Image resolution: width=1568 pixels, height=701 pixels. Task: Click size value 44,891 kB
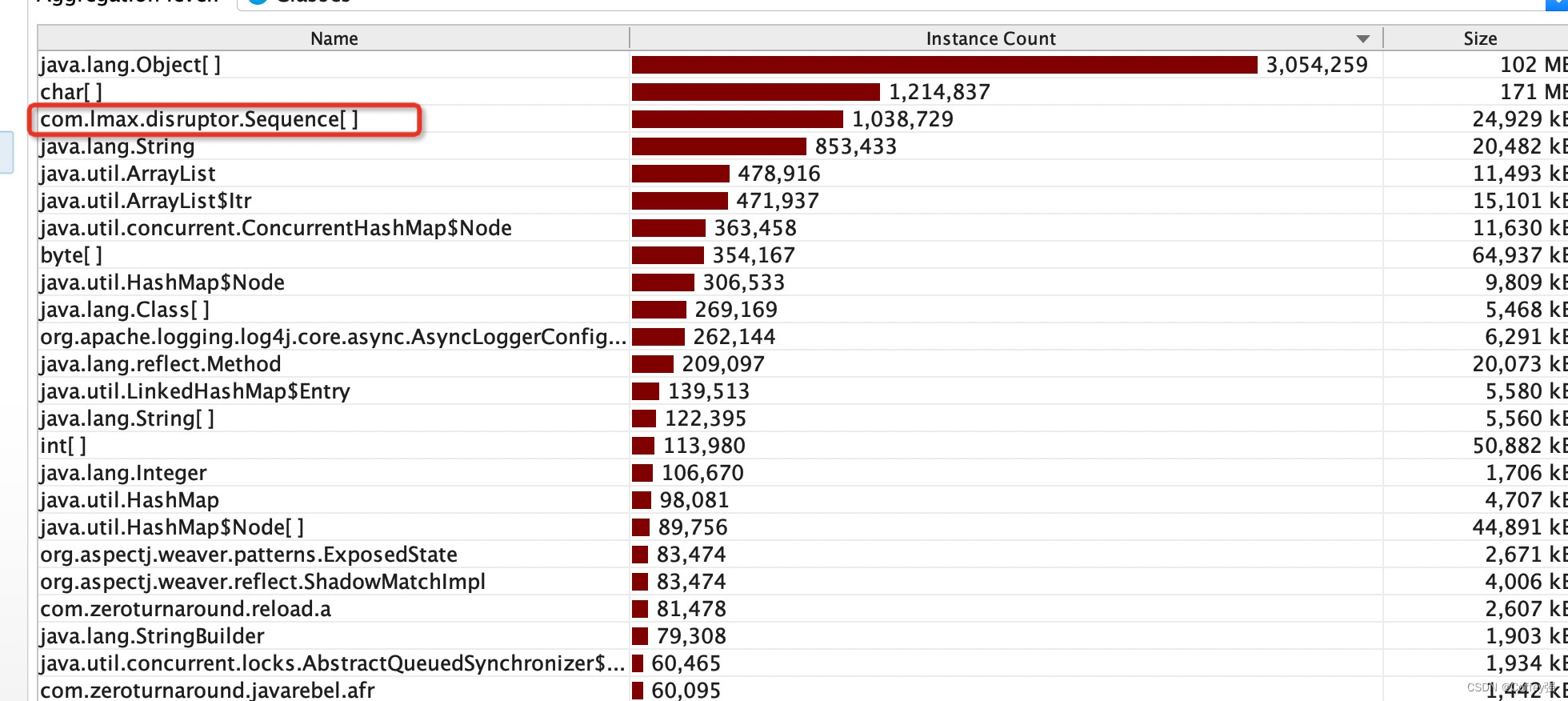point(1520,527)
